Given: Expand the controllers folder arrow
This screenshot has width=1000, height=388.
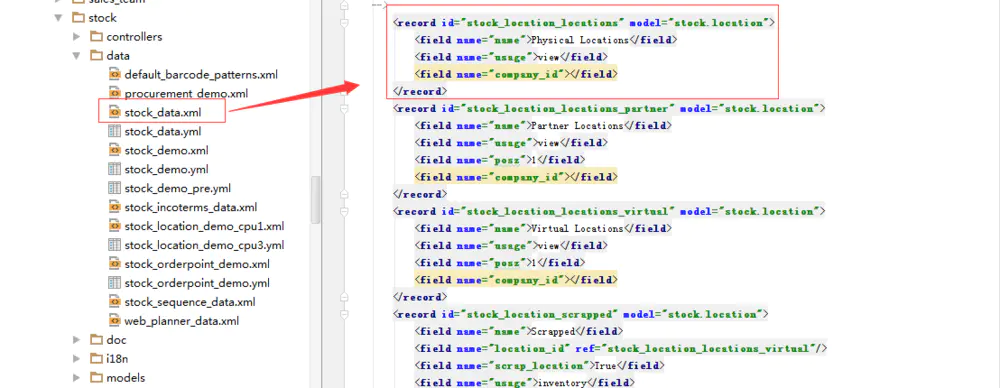Looking at the screenshot, I should click(77, 36).
